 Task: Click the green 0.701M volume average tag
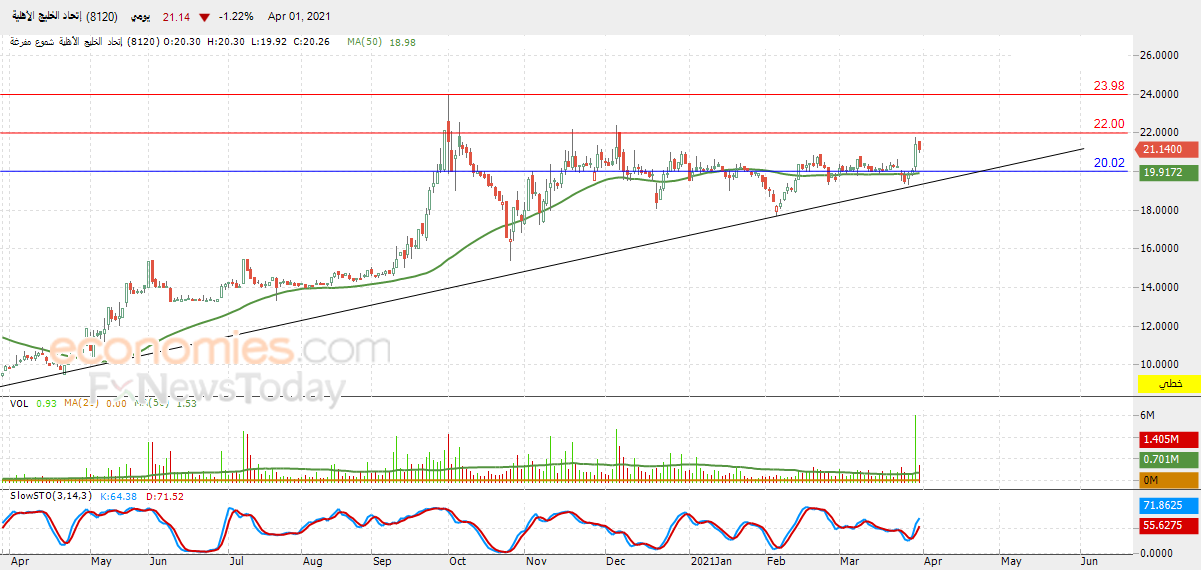tap(1167, 460)
